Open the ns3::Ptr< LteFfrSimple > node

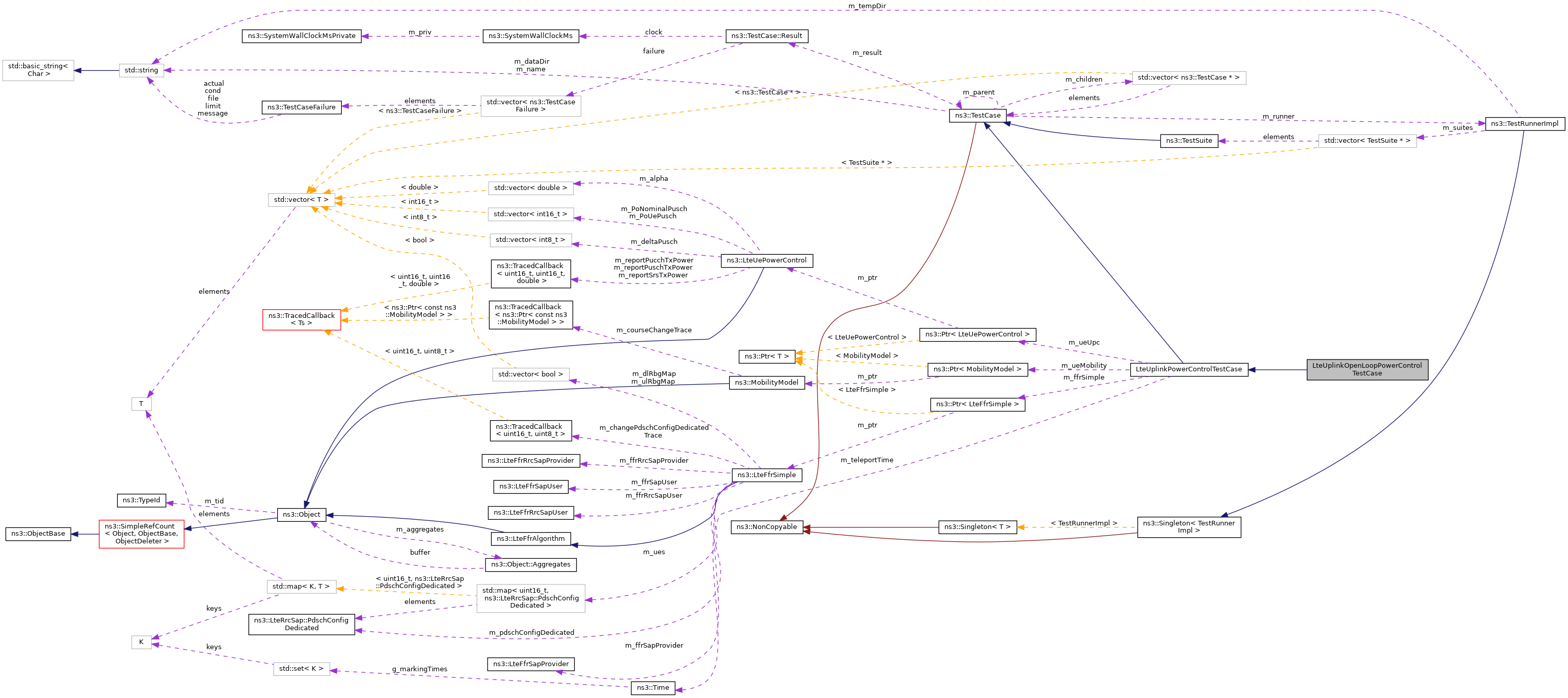click(x=977, y=404)
